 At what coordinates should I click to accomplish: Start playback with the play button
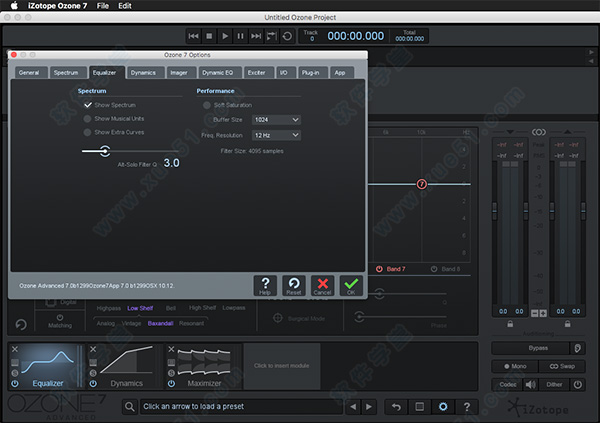[x=225, y=36]
